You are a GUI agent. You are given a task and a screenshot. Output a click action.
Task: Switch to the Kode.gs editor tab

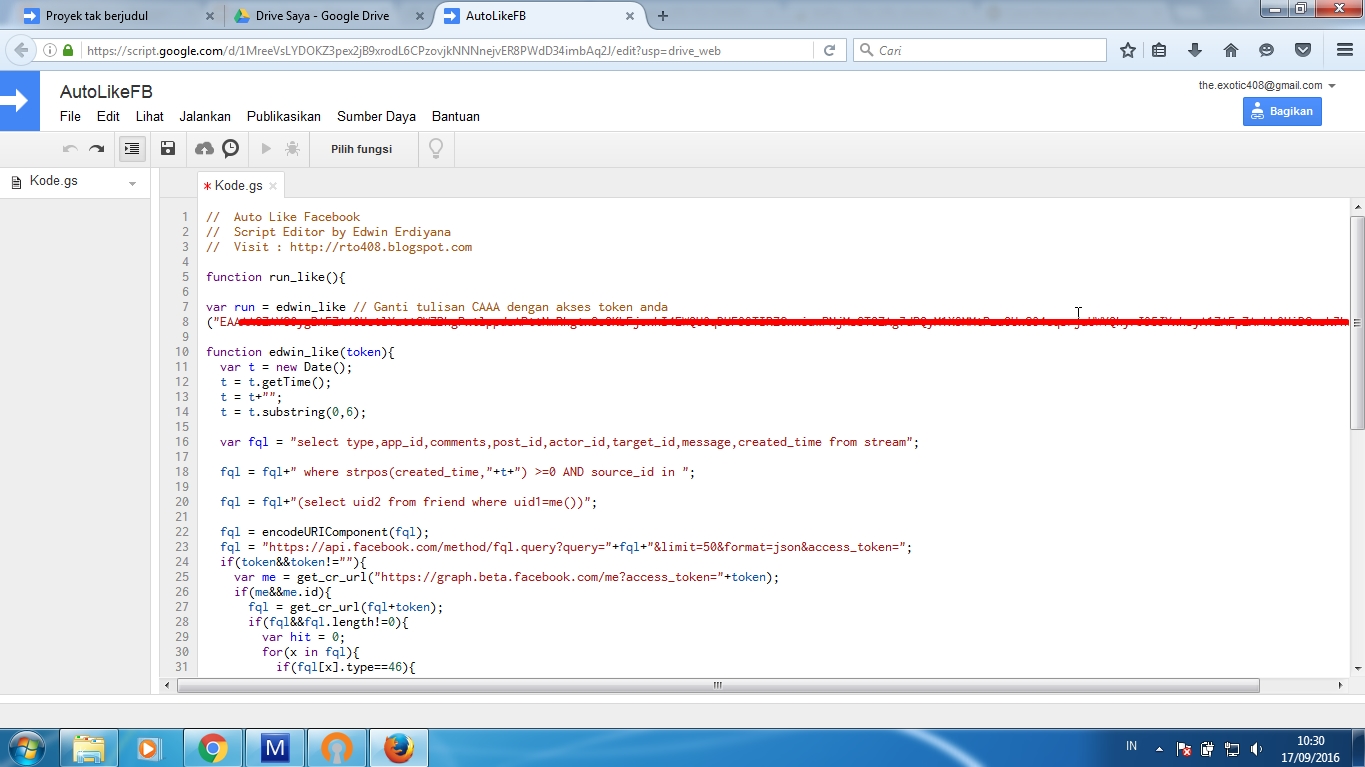coord(238,186)
